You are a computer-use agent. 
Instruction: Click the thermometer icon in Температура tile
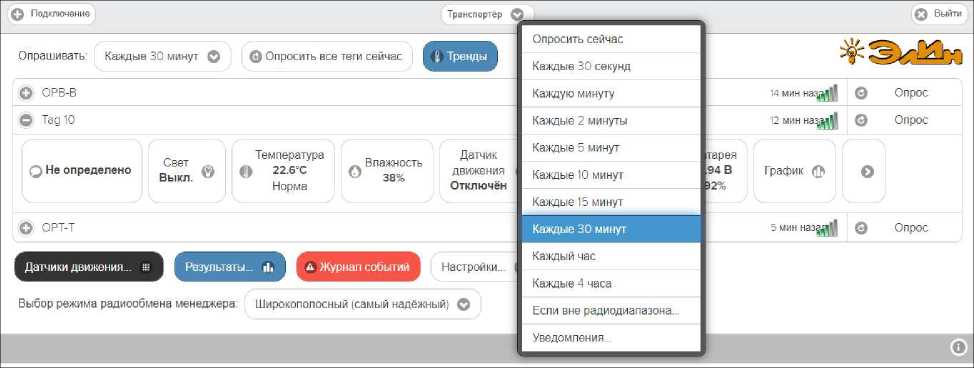pos(246,172)
